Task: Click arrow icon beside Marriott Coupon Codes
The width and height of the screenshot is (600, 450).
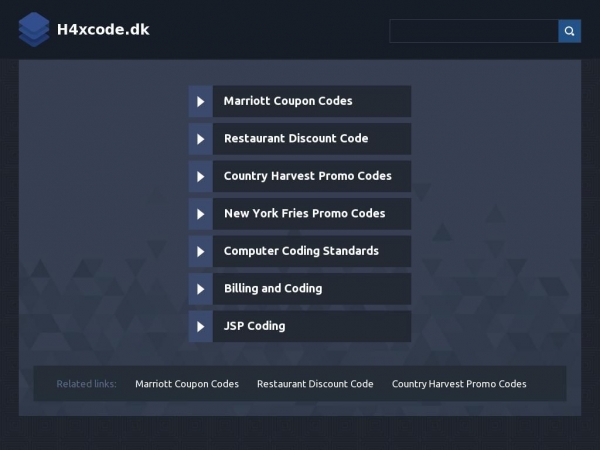Action: (201, 101)
